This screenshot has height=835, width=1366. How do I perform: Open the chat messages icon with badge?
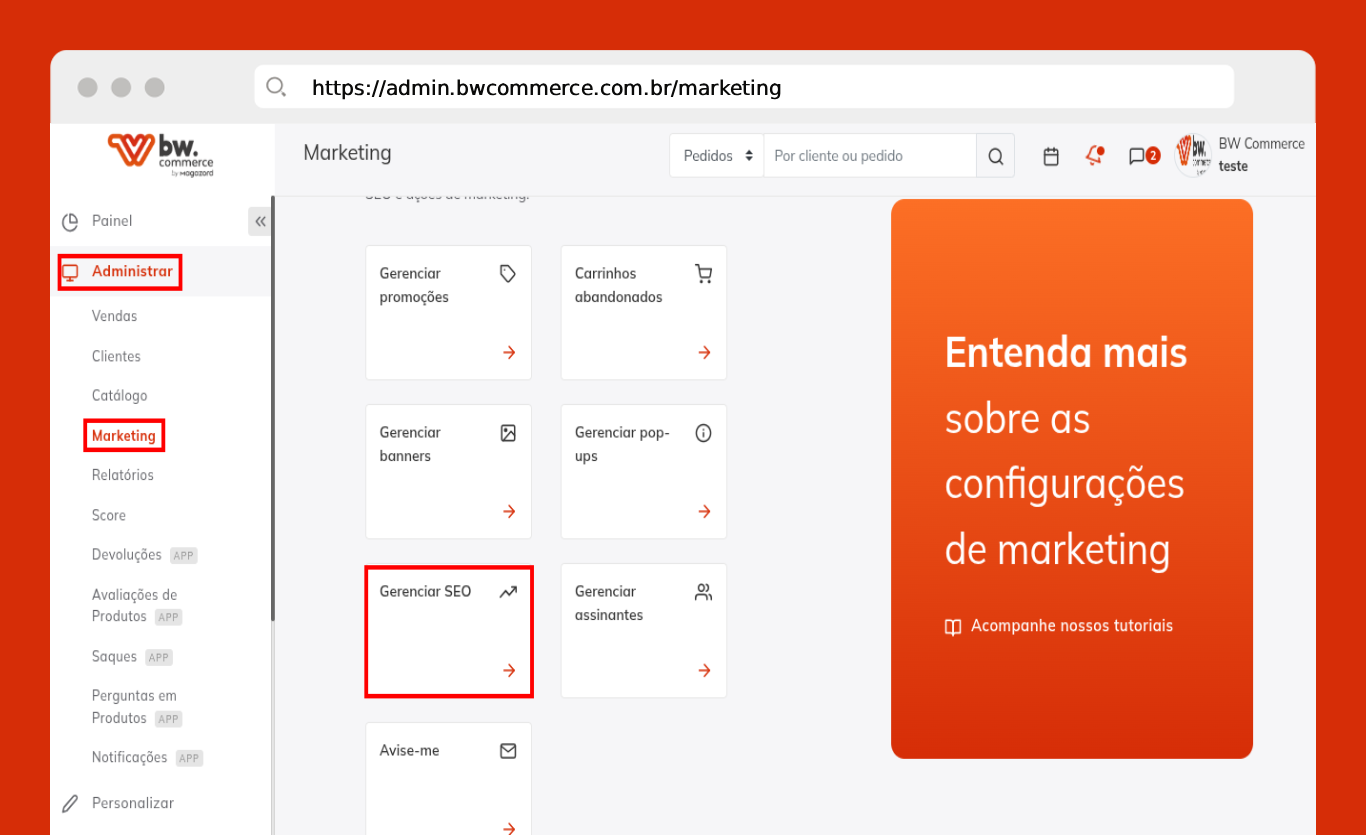[1143, 156]
